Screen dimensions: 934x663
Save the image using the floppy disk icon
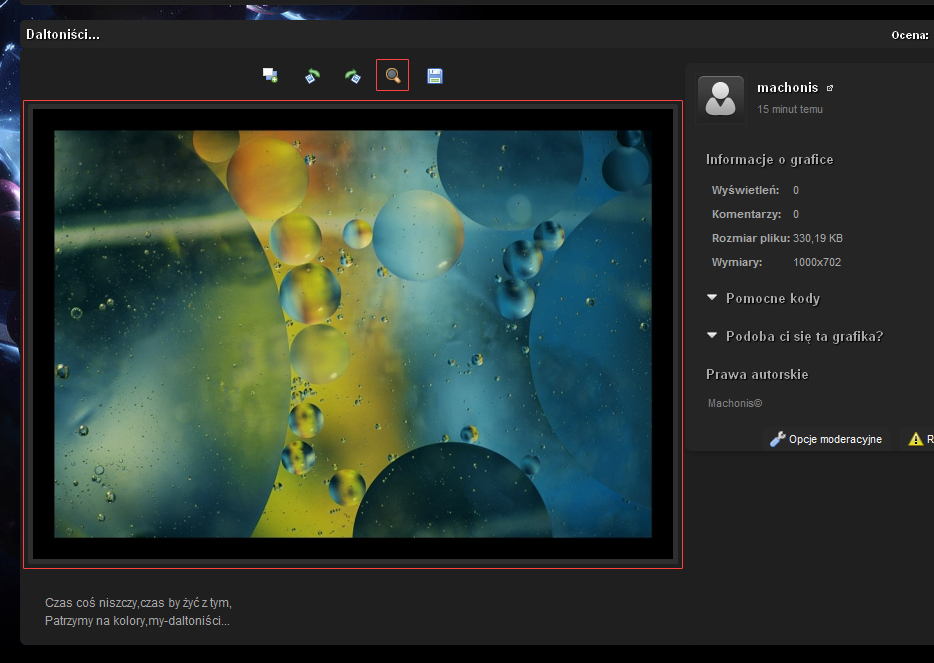pos(435,76)
